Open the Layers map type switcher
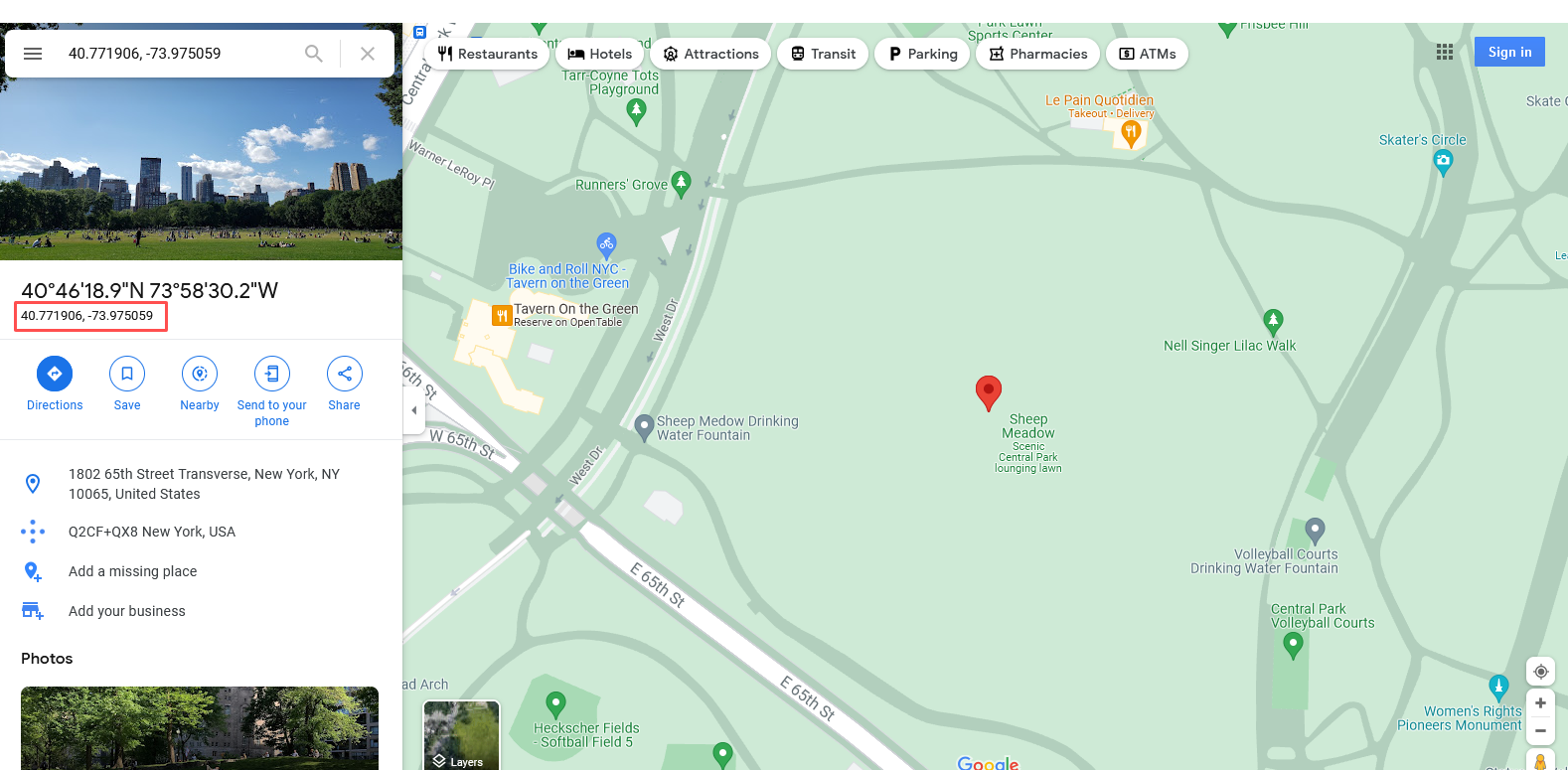The image size is (1568, 770). pyautogui.click(x=461, y=735)
